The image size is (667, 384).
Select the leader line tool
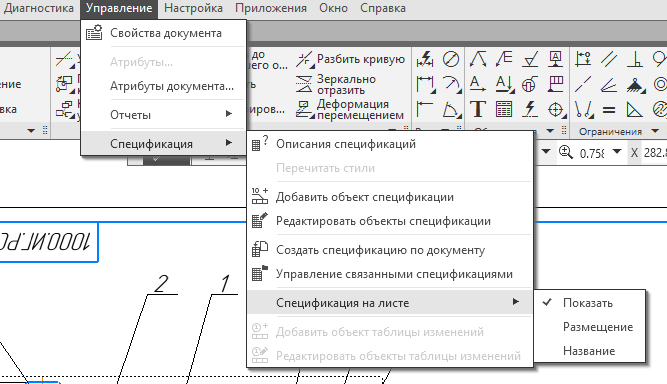point(478,60)
